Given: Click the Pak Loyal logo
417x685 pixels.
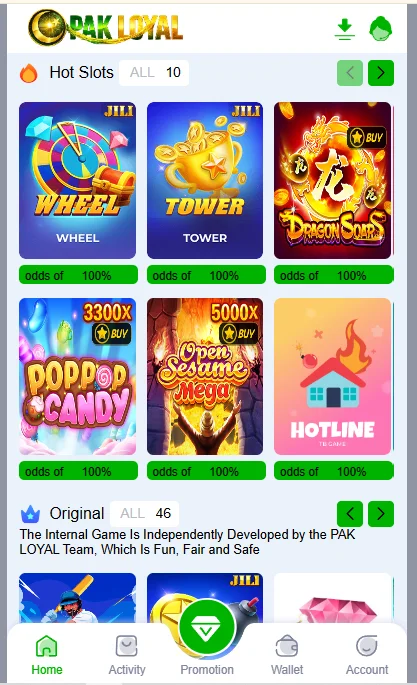Looking at the screenshot, I should coord(105,28).
